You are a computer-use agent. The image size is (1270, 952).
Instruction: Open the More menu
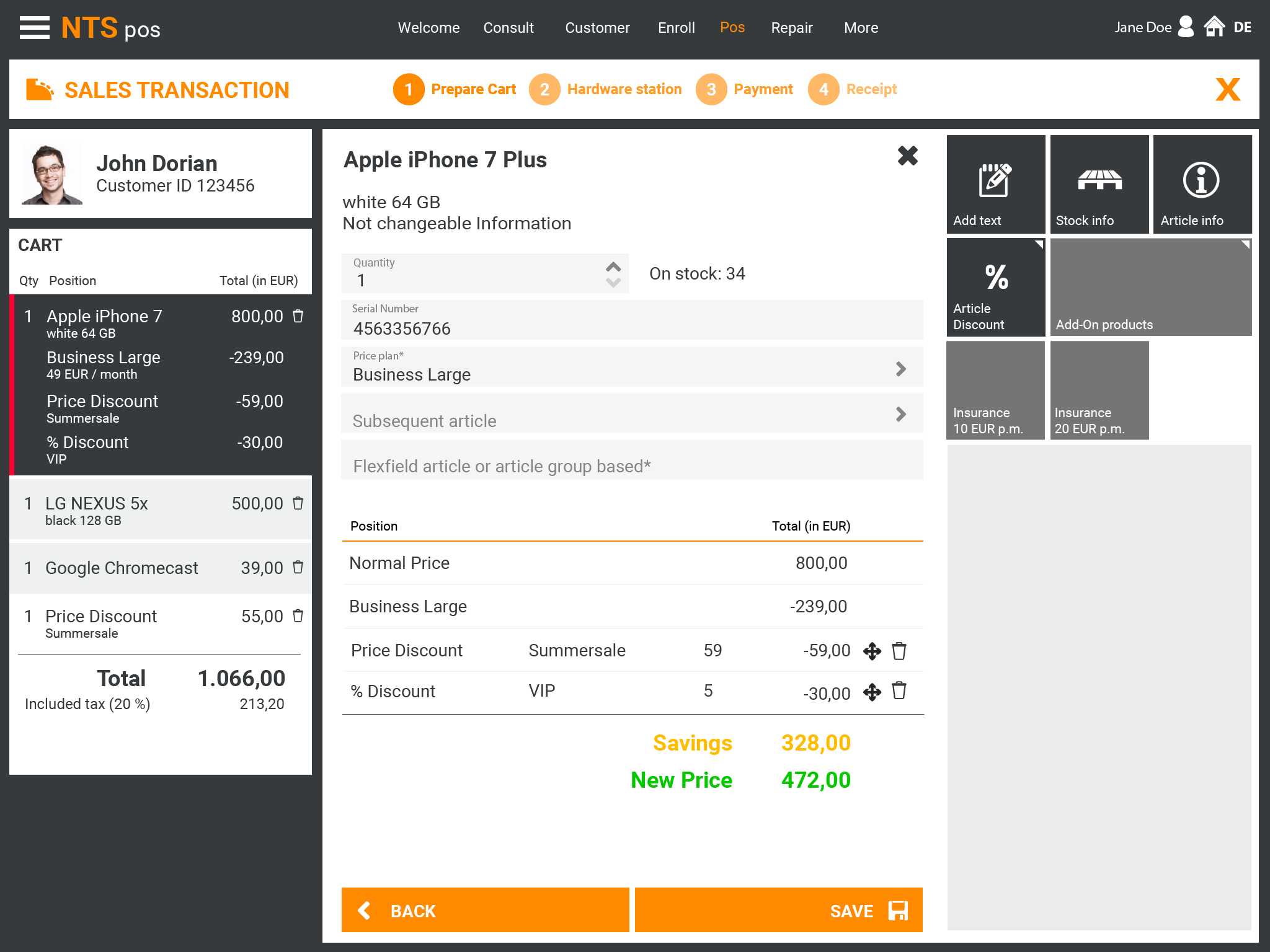point(861,28)
